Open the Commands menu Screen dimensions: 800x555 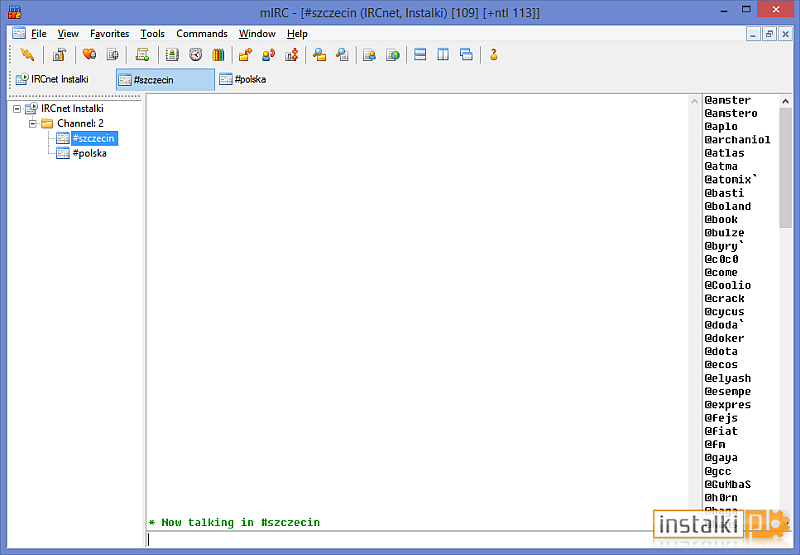202,33
